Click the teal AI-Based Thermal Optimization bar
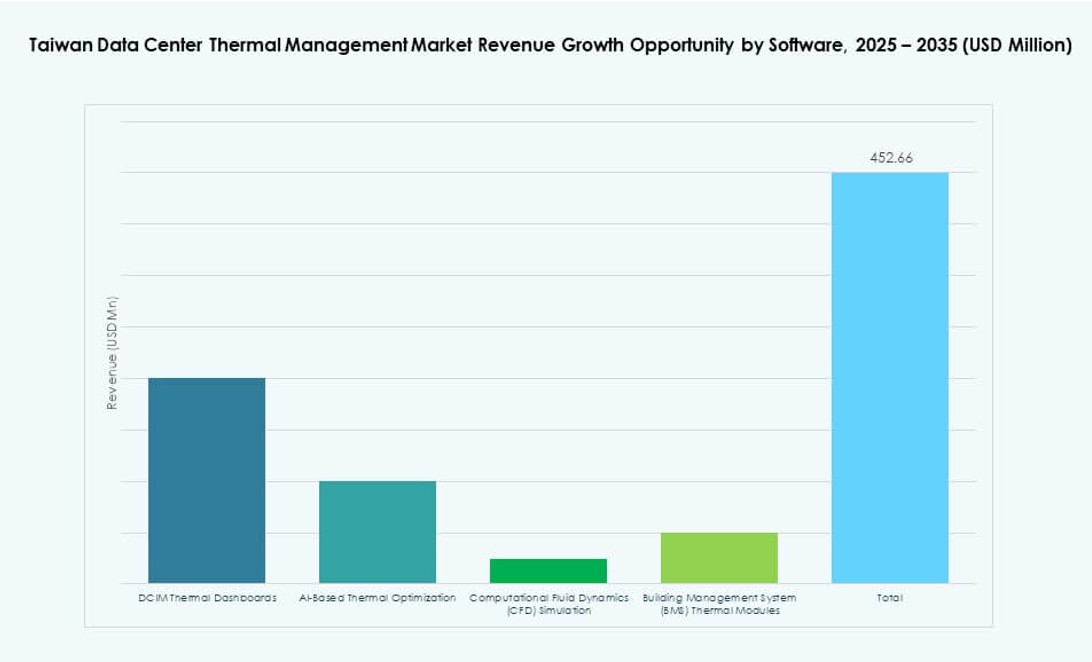Viewport: 1092px width, 662px height. pyautogui.click(x=377, y=530)
